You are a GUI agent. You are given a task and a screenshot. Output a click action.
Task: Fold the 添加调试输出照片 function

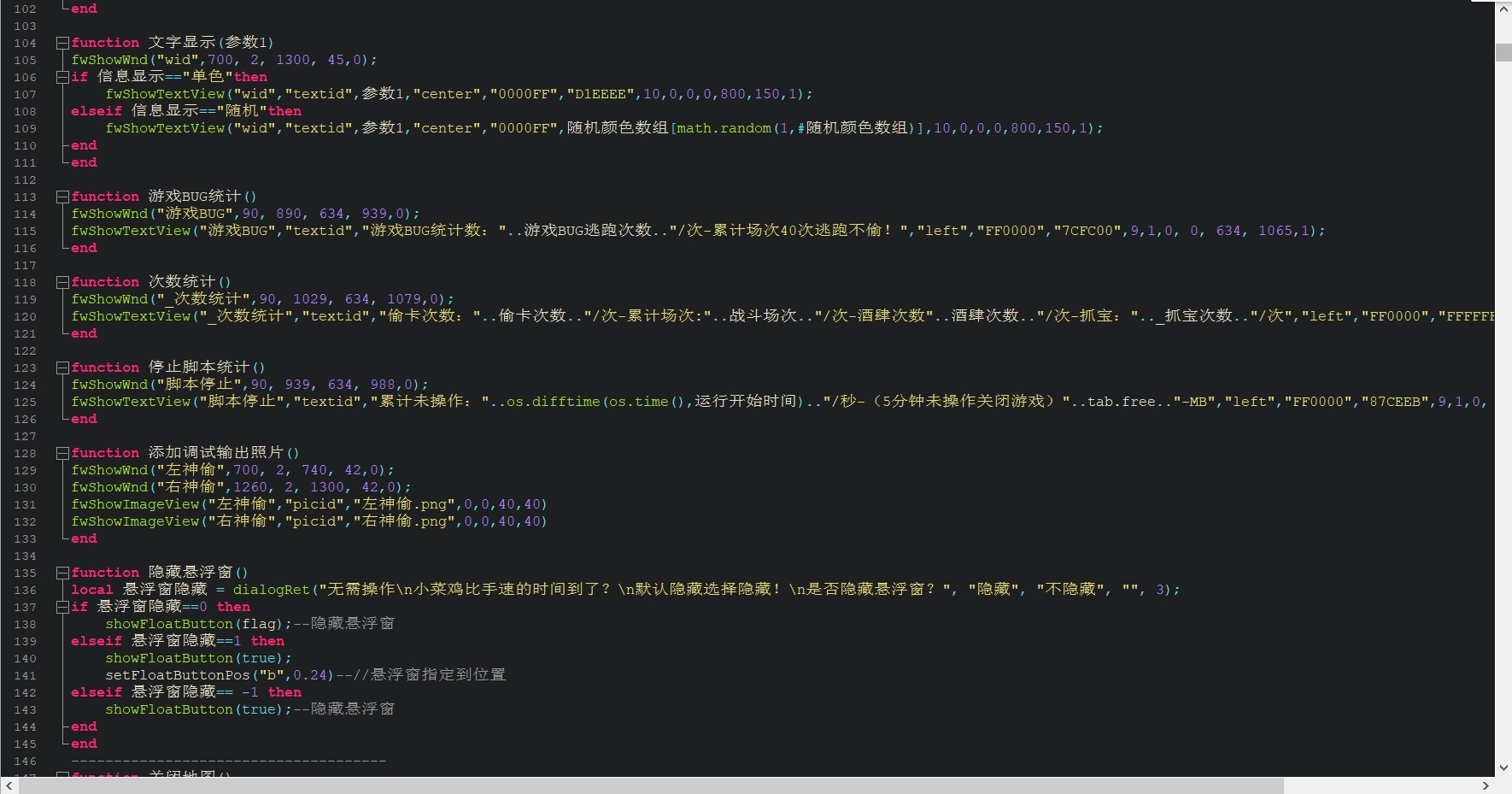click(62, 453)
